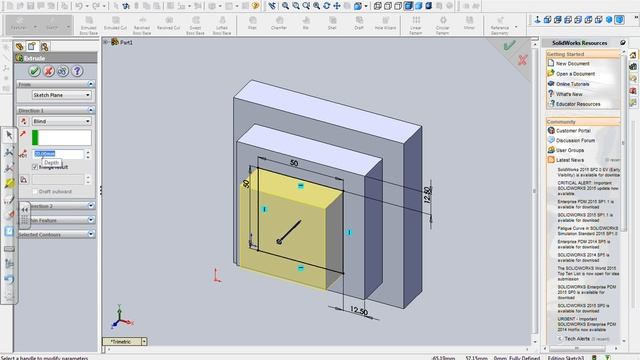Reverse direction icon beside Blind dropdown
Image resolution: width=640 pixels, height=360 pixels.
pos(23,121)
